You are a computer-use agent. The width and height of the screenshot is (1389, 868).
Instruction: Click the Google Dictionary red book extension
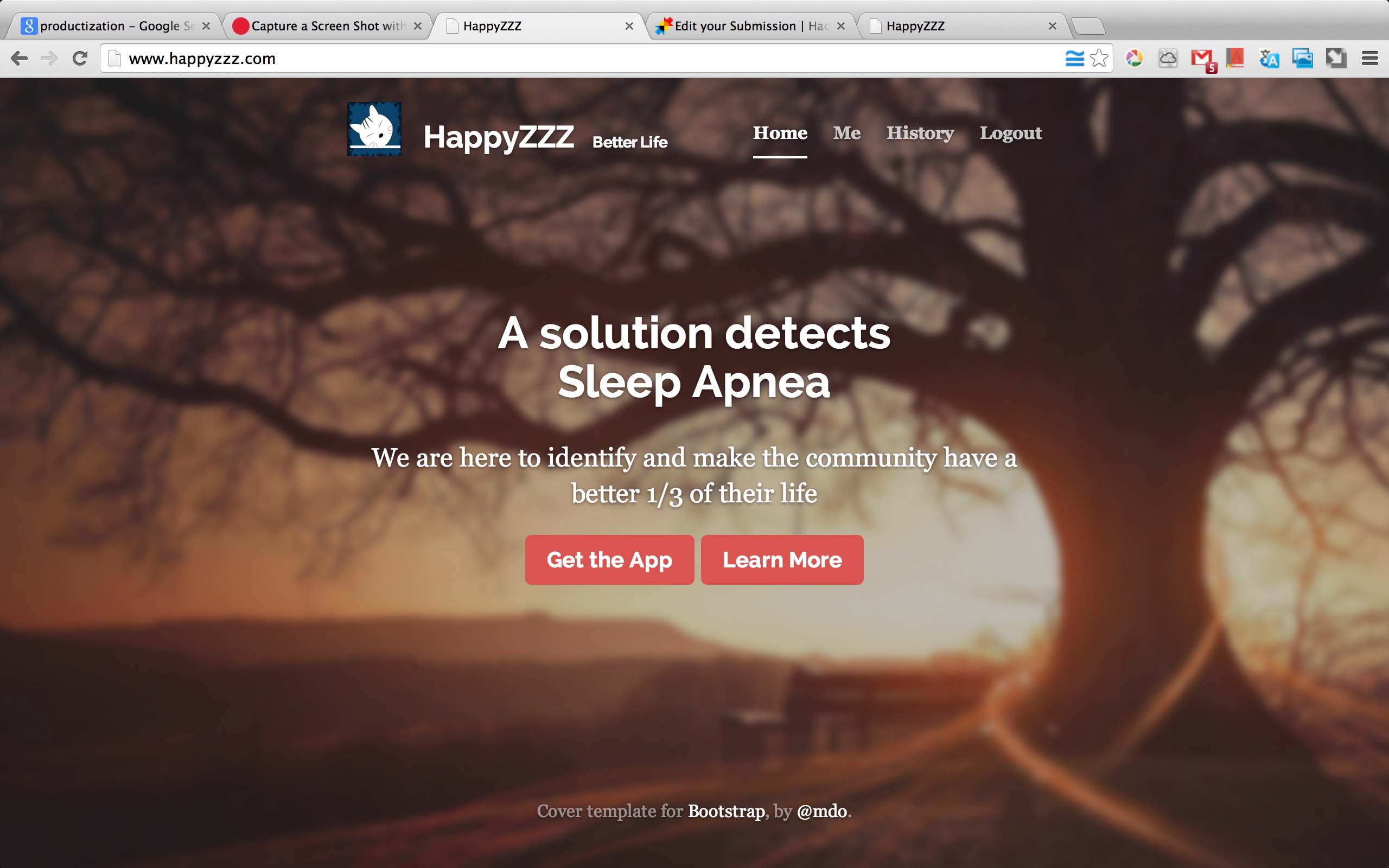(1235, 58)
